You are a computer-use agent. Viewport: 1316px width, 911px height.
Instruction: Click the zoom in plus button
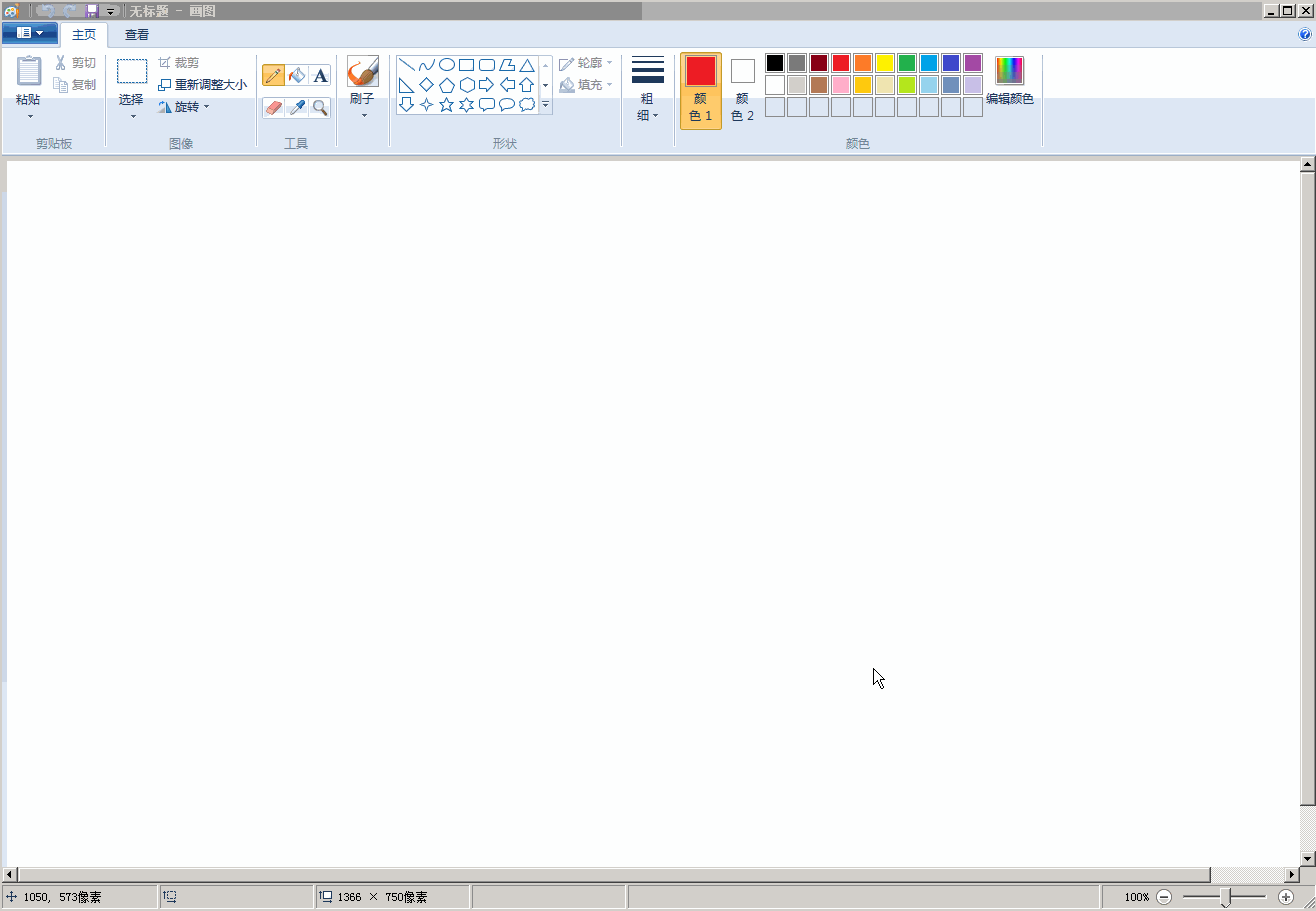point(1286,897)
